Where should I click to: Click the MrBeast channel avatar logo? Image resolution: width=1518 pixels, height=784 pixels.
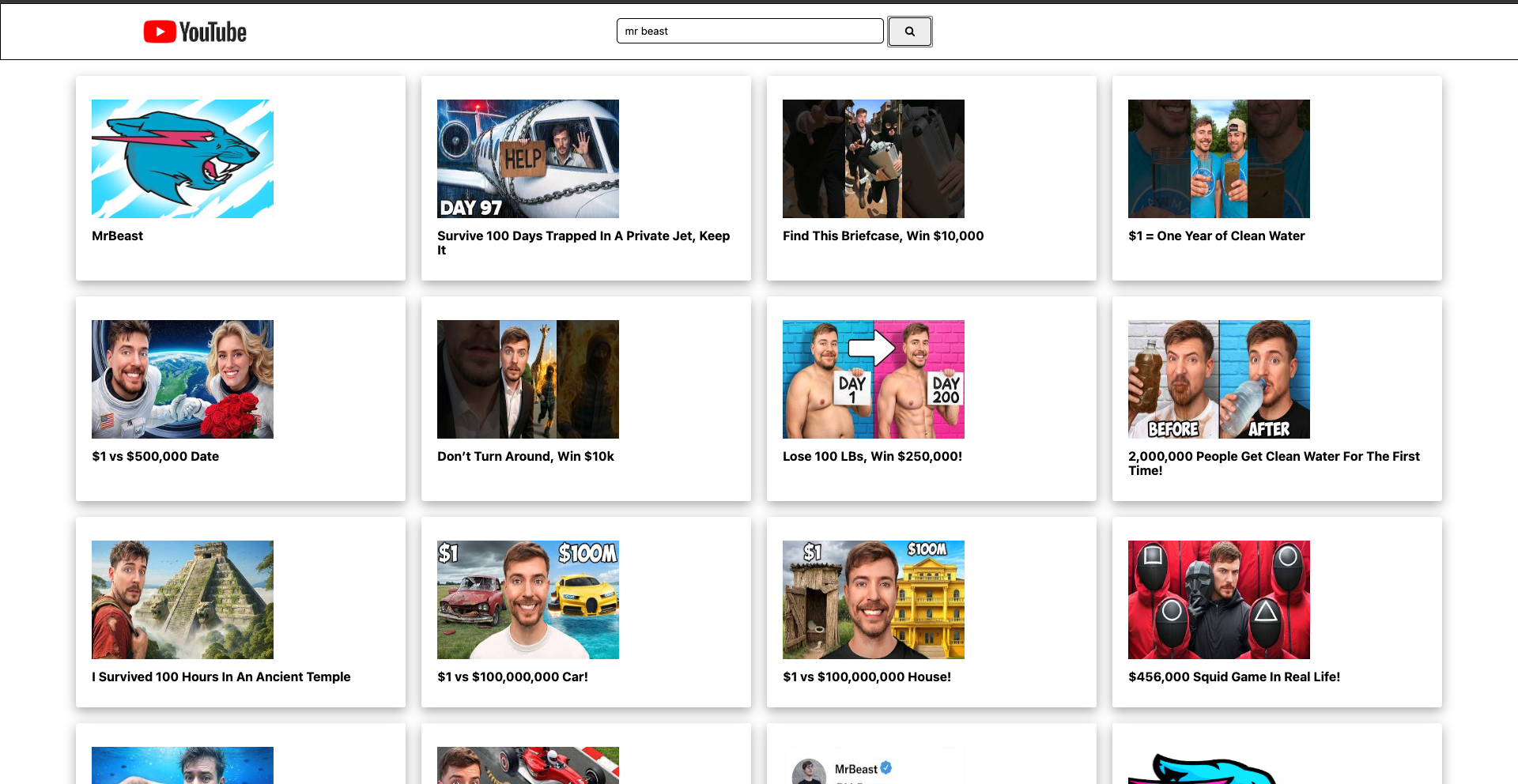[x=182, y=158]
